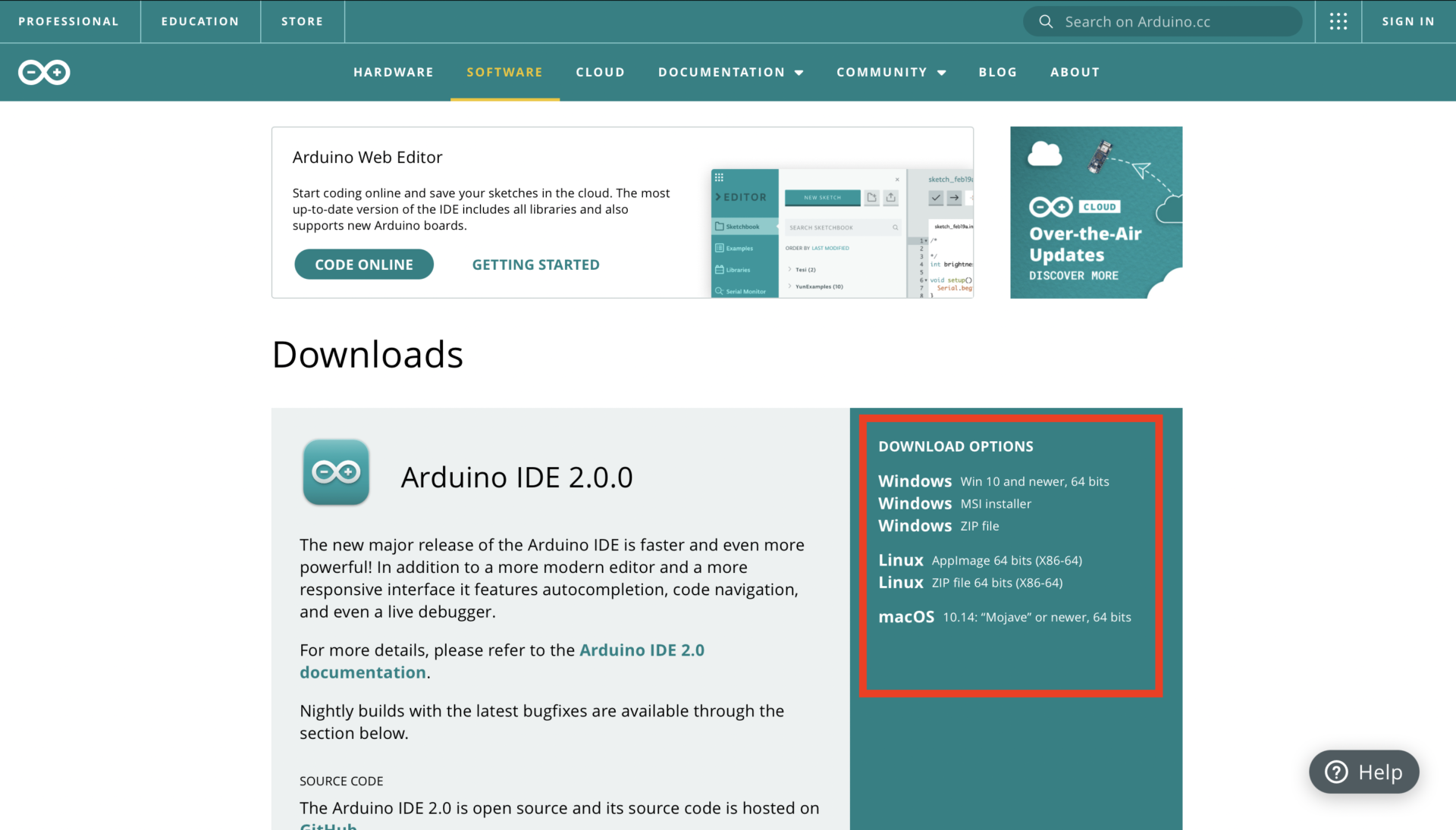This screenshot has width=1456, height=830.
Task: Focus the Search on Arduino.cc field
Action: 1163,21
